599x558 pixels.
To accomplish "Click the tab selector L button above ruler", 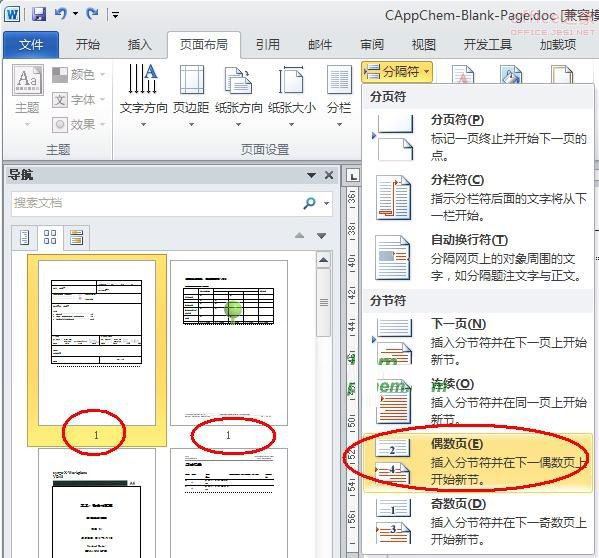I will [353, 176].
